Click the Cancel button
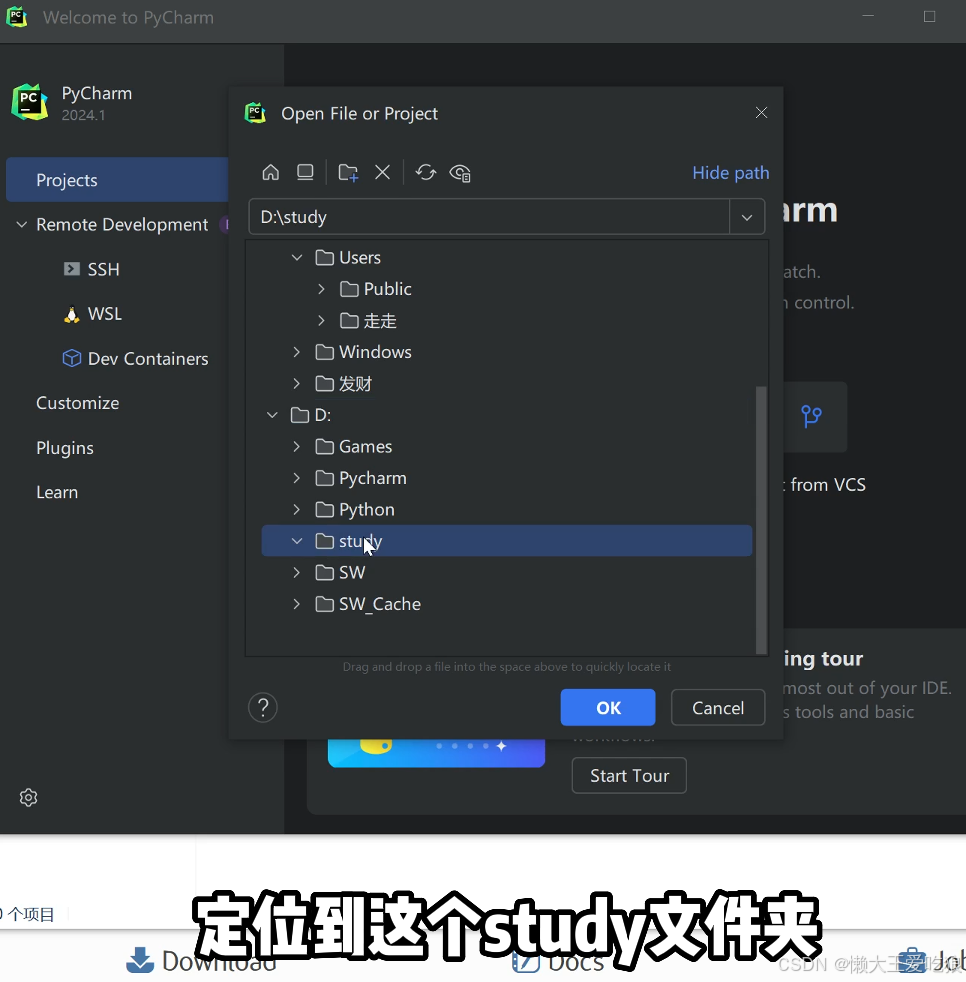Screen dimensions: 966x982 coord(718,708)
